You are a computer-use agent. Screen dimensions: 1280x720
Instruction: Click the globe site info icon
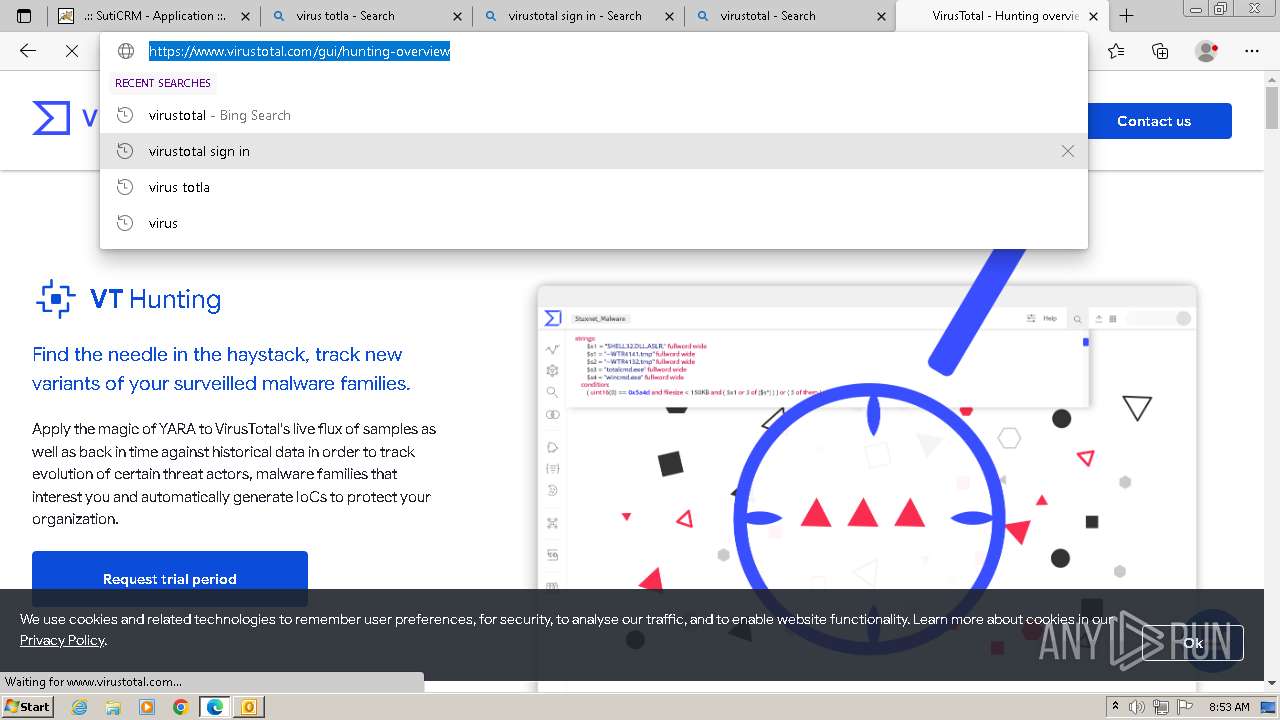(x=126, y=51)
